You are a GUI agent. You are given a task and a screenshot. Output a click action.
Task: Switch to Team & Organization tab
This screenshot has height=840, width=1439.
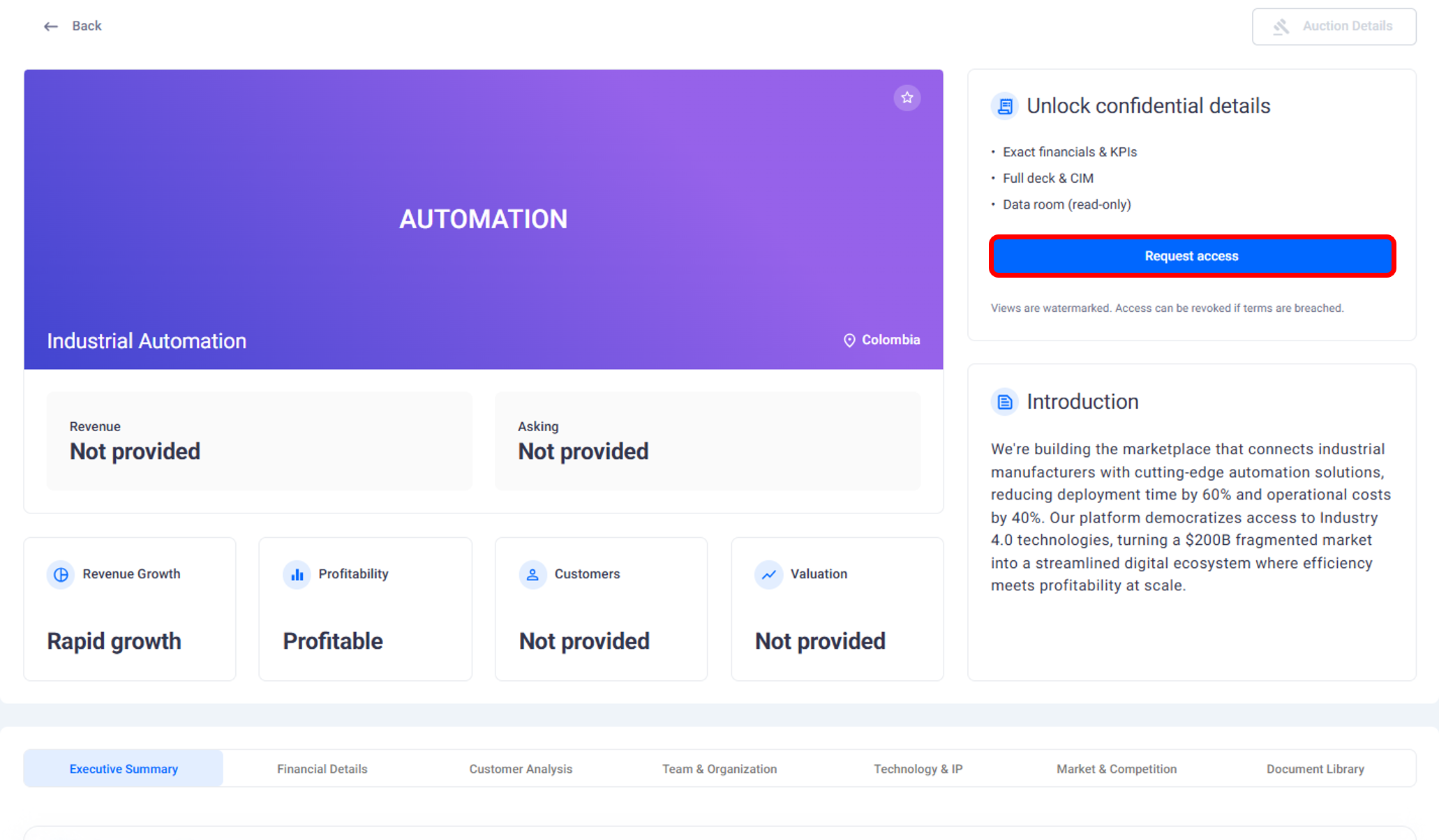coord(719,769)
